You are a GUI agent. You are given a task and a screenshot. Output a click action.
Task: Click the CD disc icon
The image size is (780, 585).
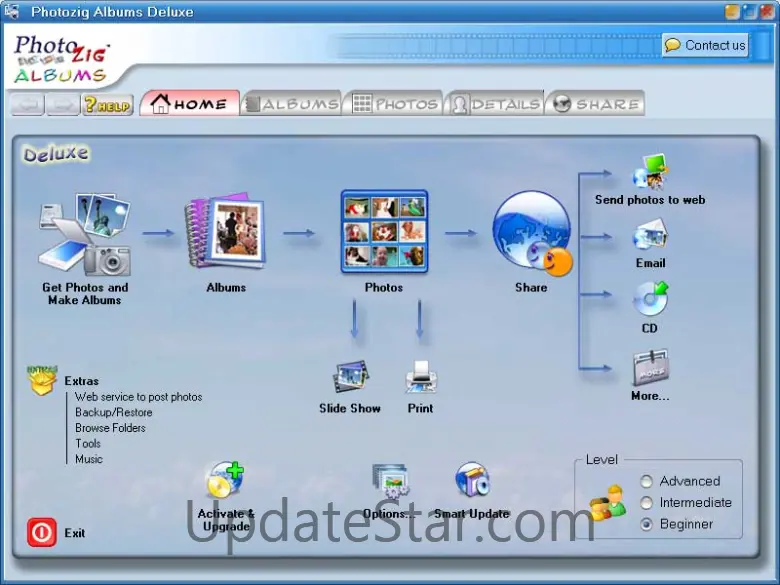(650, 299)
